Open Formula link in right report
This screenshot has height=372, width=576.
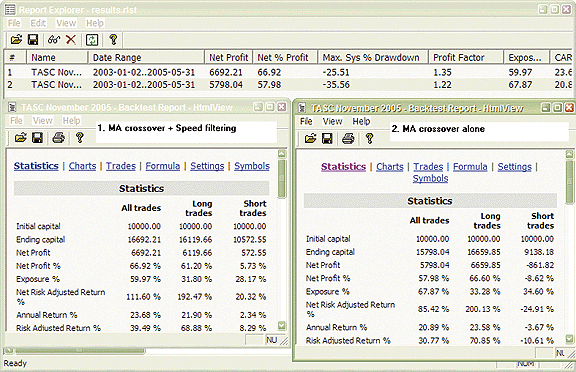470,167
